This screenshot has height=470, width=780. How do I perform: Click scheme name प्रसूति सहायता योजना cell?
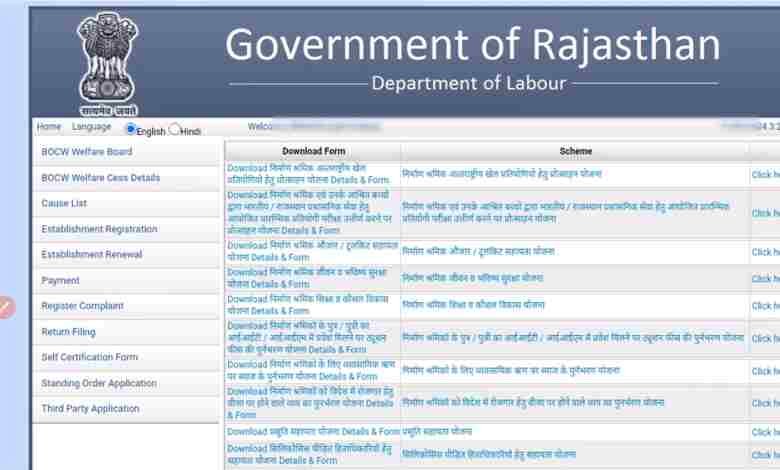click(x=437, y=431)
